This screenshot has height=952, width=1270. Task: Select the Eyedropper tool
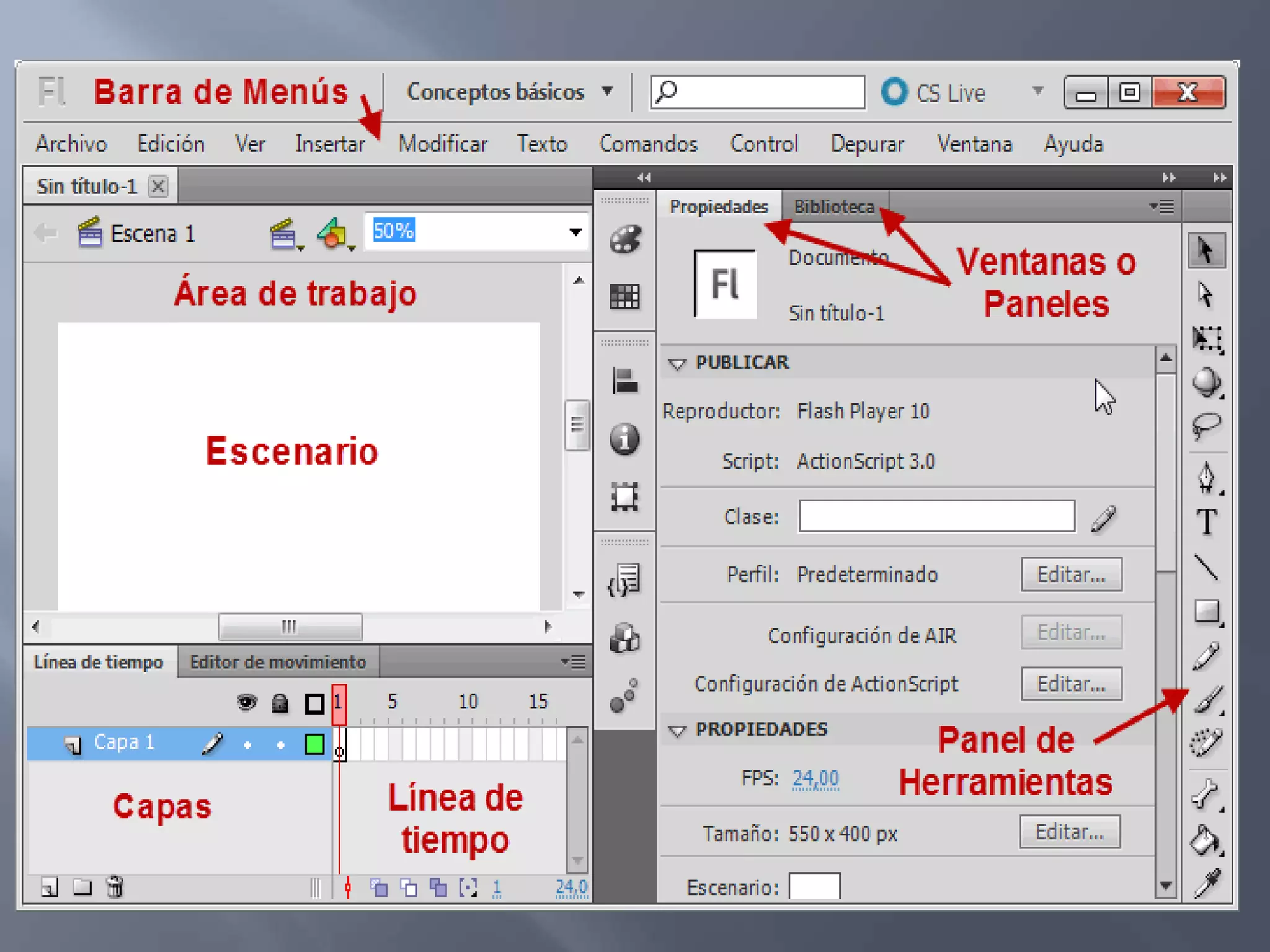[1207, 884]
